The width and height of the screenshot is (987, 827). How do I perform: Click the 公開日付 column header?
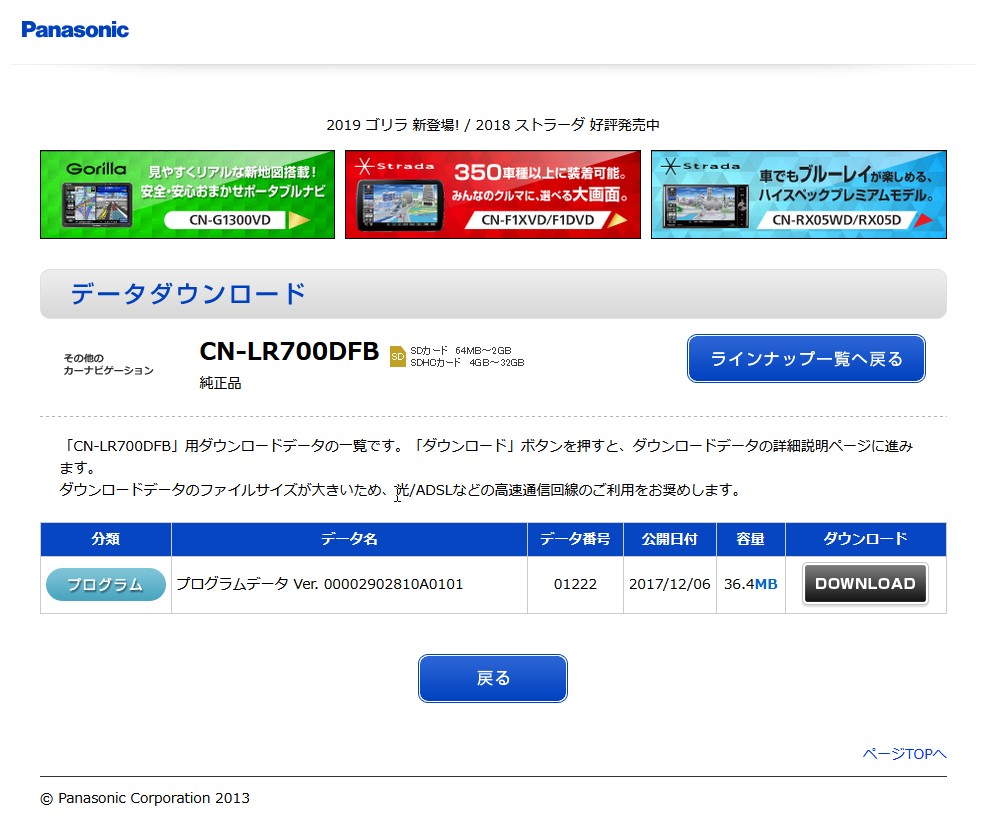670,539
